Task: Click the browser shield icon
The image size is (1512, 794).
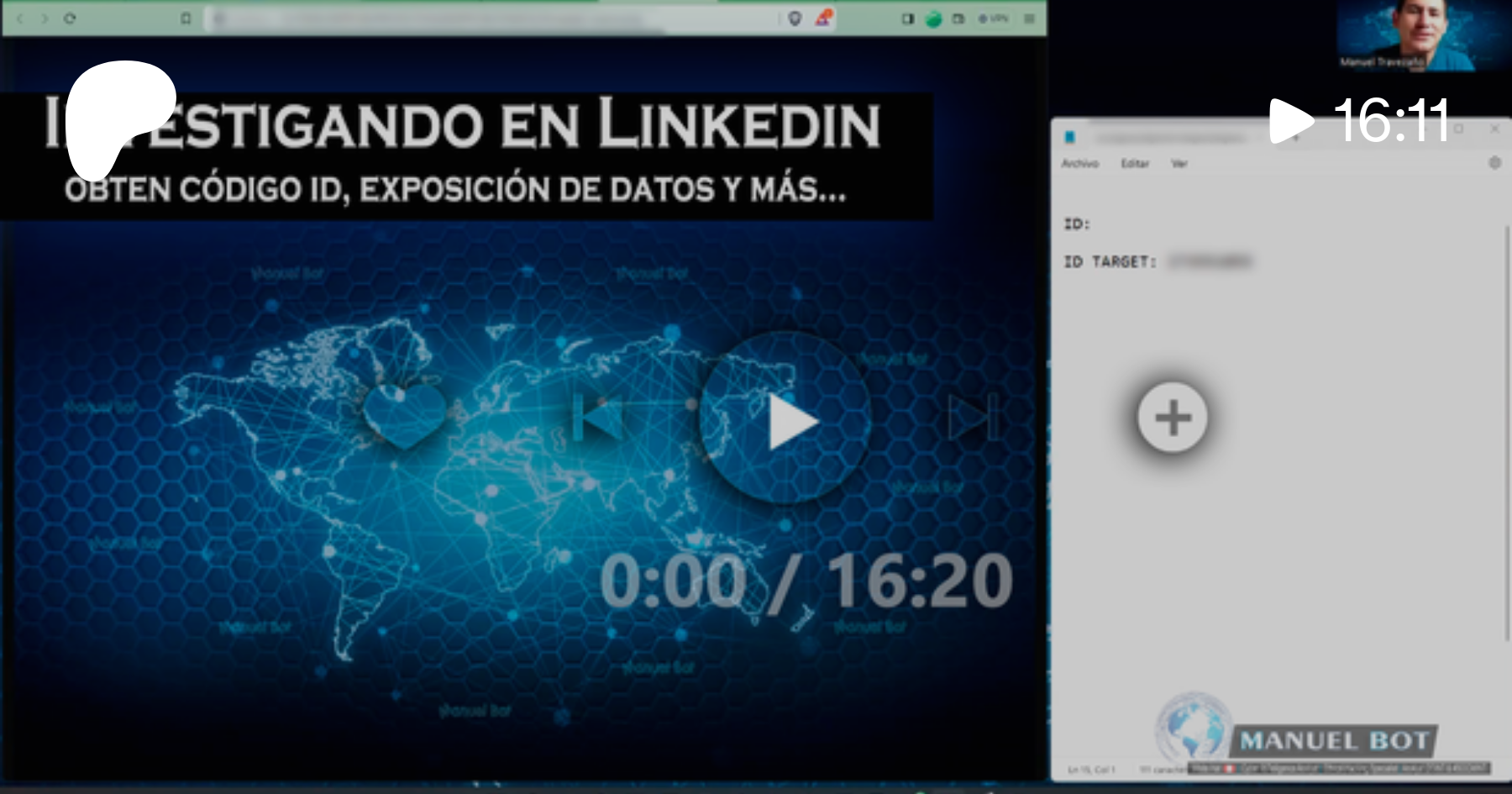Action: 795,18
